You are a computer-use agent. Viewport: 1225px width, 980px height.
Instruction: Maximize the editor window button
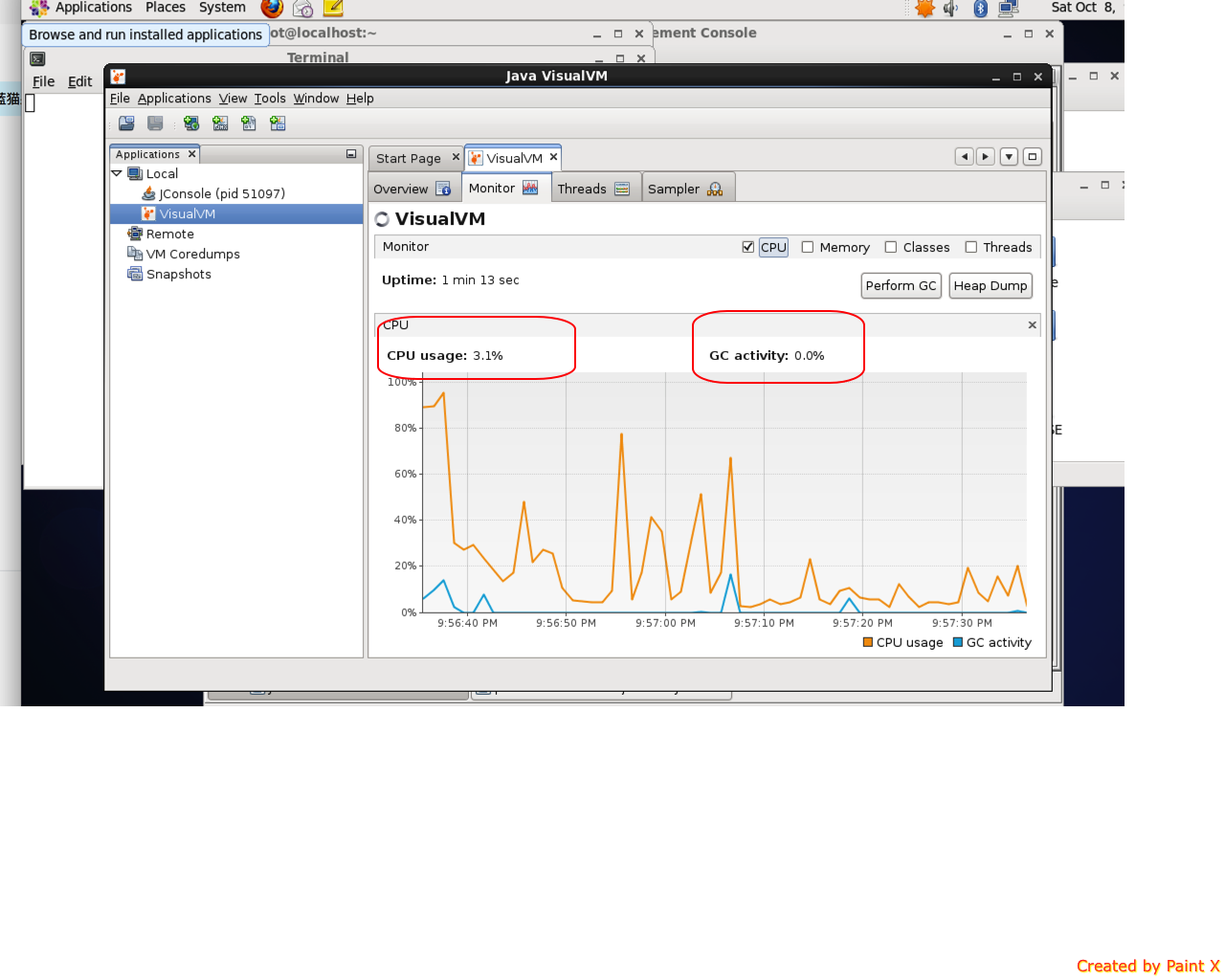(x=1032, y=157)
